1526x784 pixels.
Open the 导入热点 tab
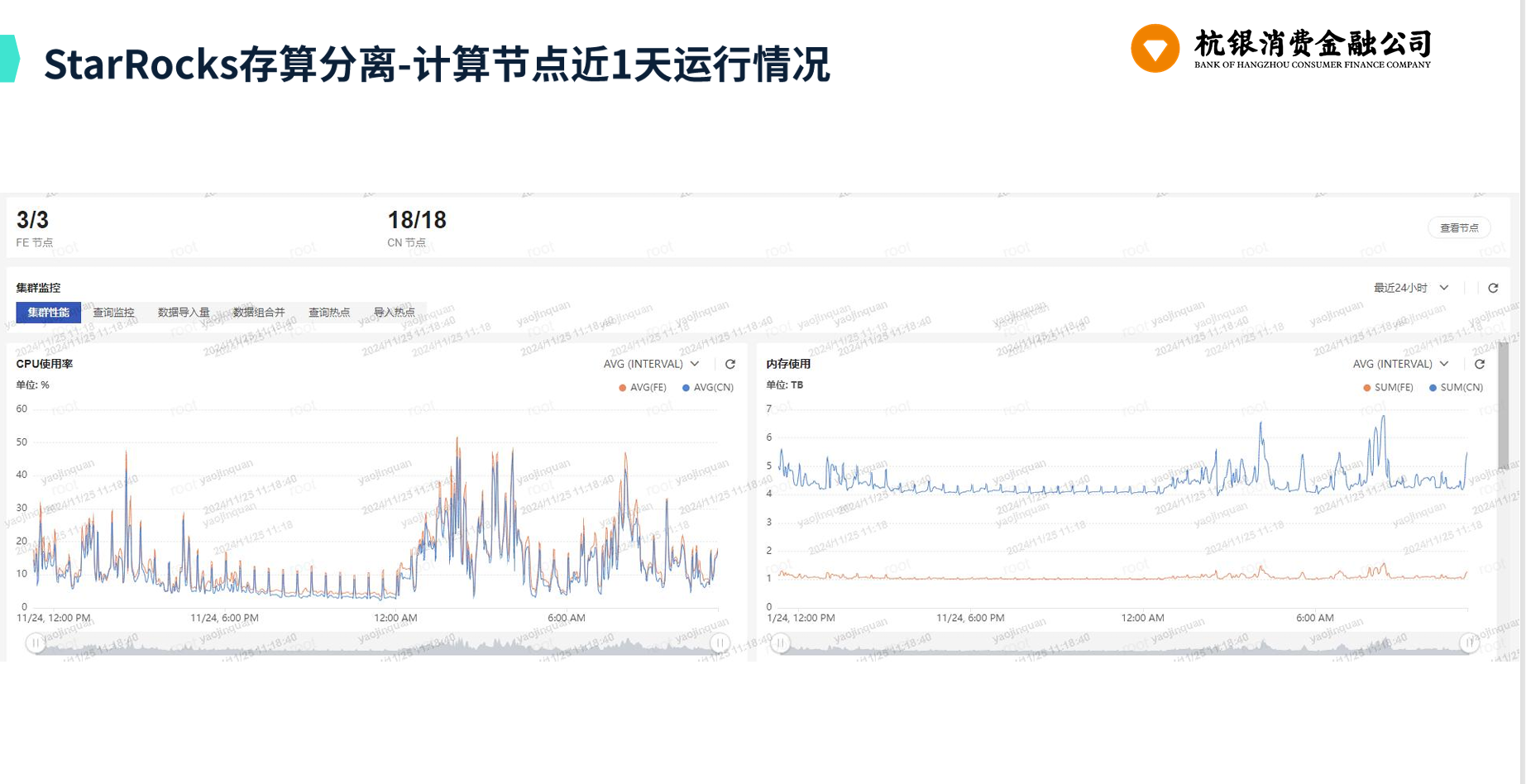pyautogui.click(x=395, y=313)
